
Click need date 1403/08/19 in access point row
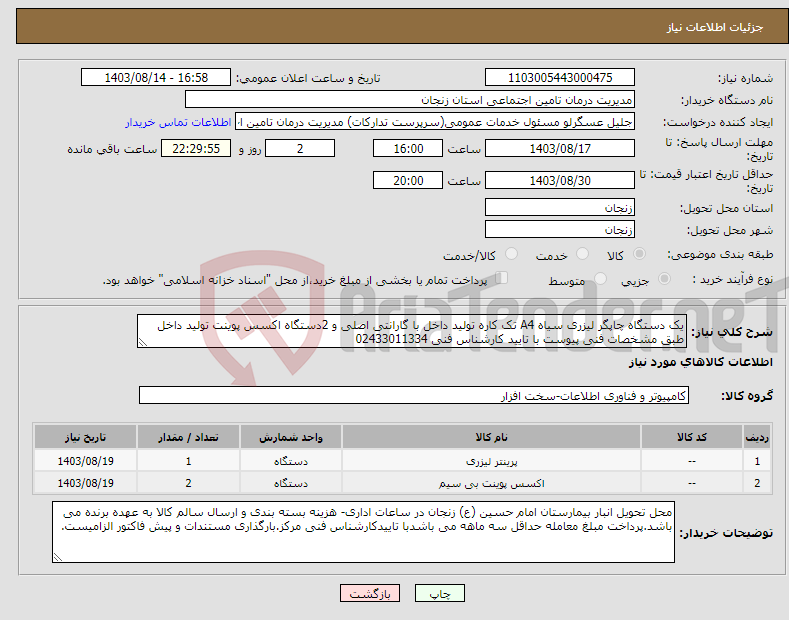tap(85, 483)
